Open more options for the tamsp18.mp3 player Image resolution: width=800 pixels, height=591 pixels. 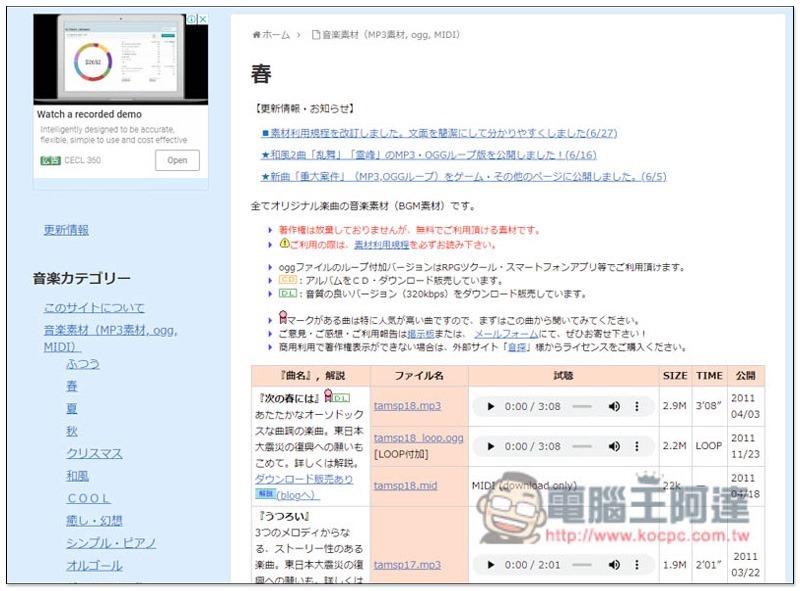[638, 406]
